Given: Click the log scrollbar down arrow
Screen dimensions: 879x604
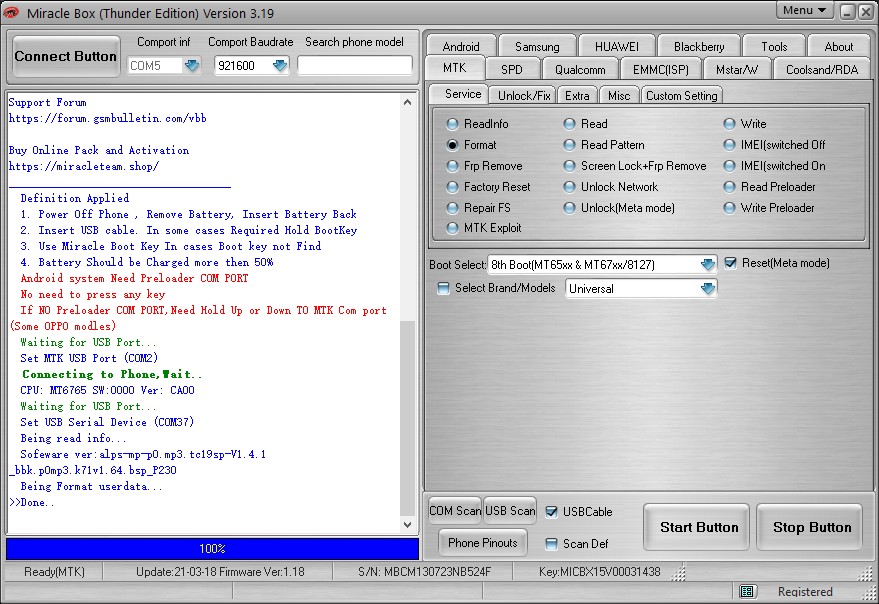Looking at the screenshot, I should pos(408,525).
